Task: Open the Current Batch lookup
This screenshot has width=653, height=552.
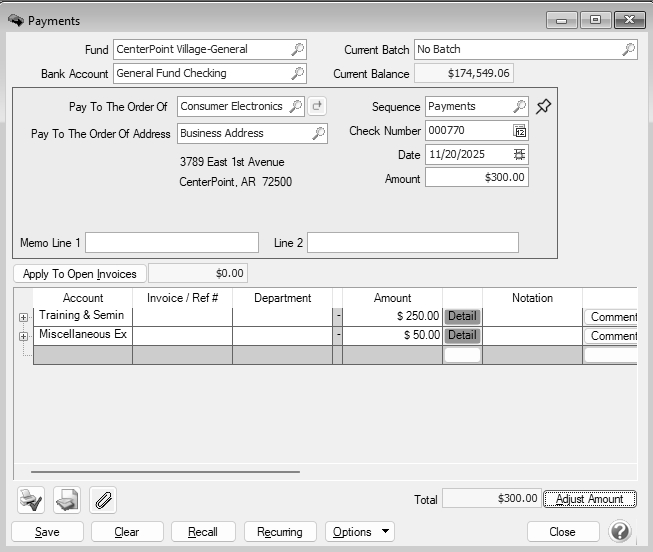Action: (x=628, y=49)
